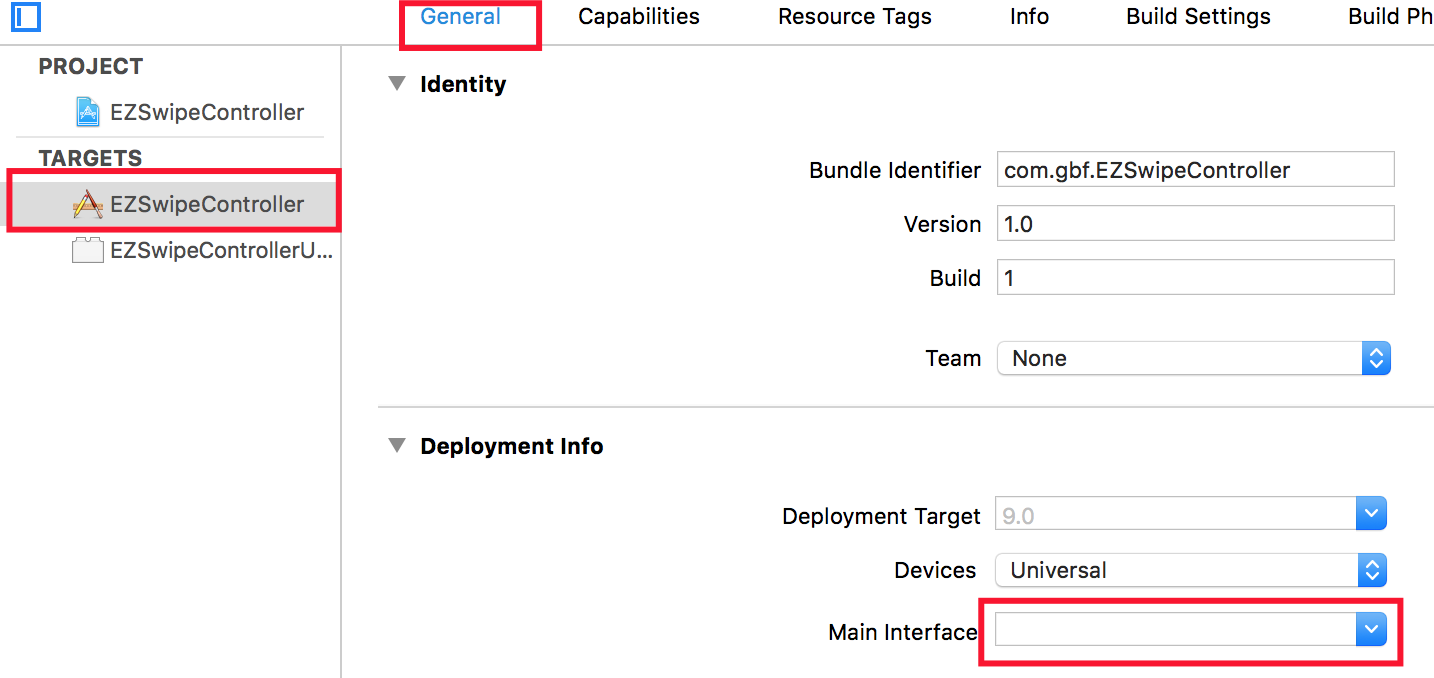Click the Build field showing 1
The image size is (1434, 678).
click(1196, 277)
